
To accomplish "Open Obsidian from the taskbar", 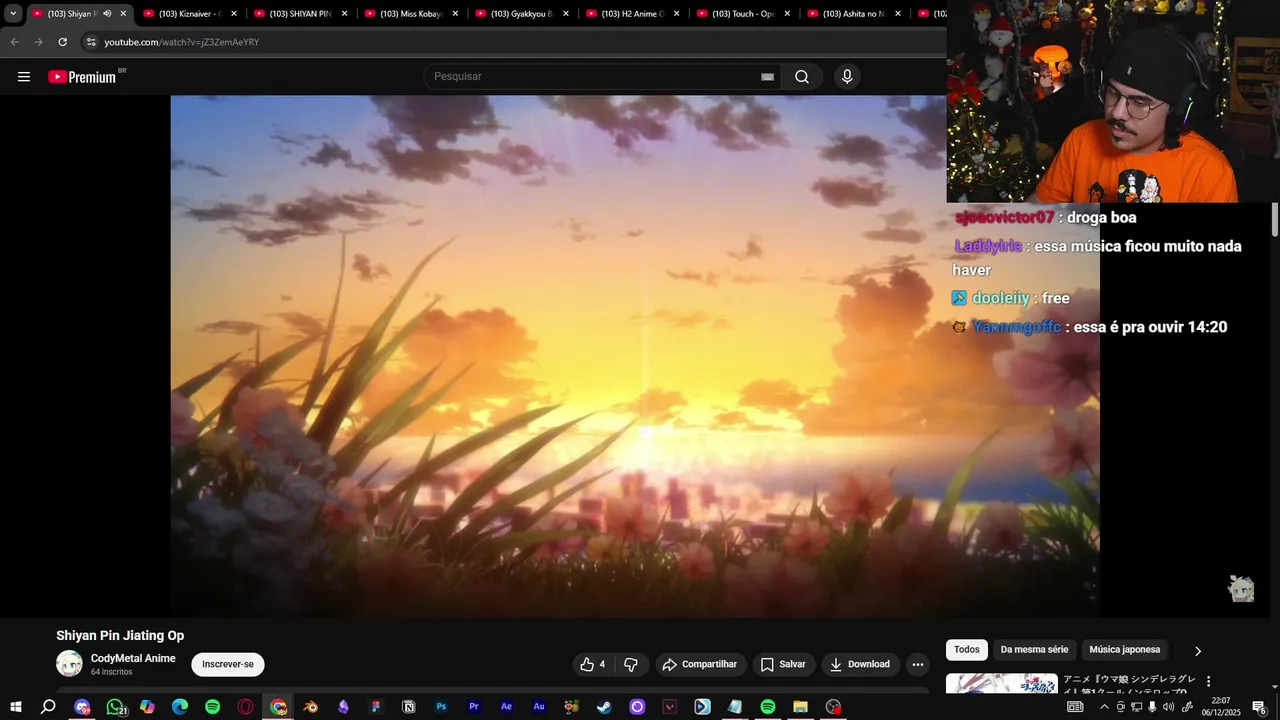I will (343, 707).
